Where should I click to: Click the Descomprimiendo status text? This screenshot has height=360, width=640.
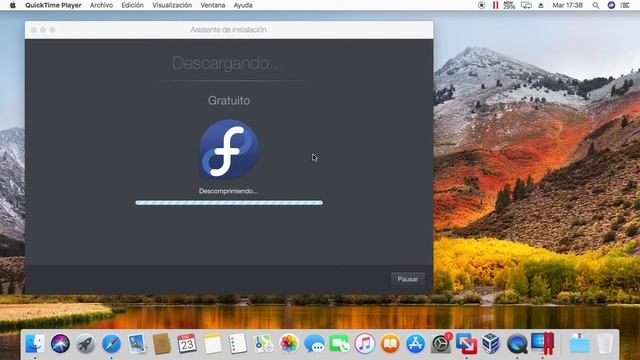coord(228,191)
